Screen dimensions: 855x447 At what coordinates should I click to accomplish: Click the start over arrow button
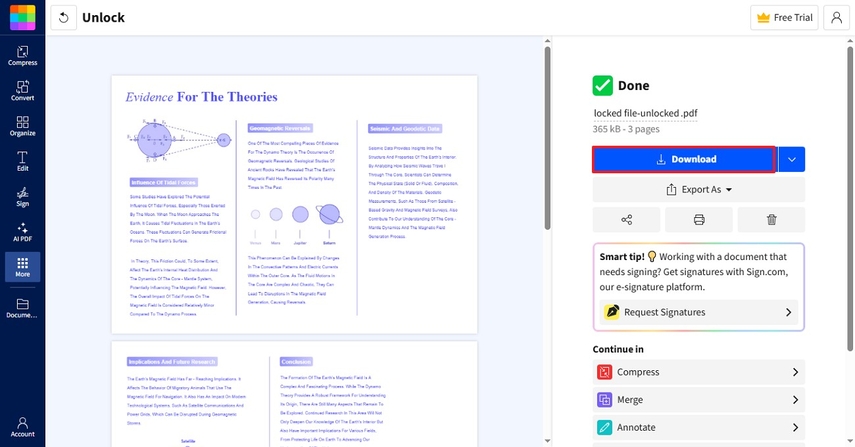coord(64,17)
